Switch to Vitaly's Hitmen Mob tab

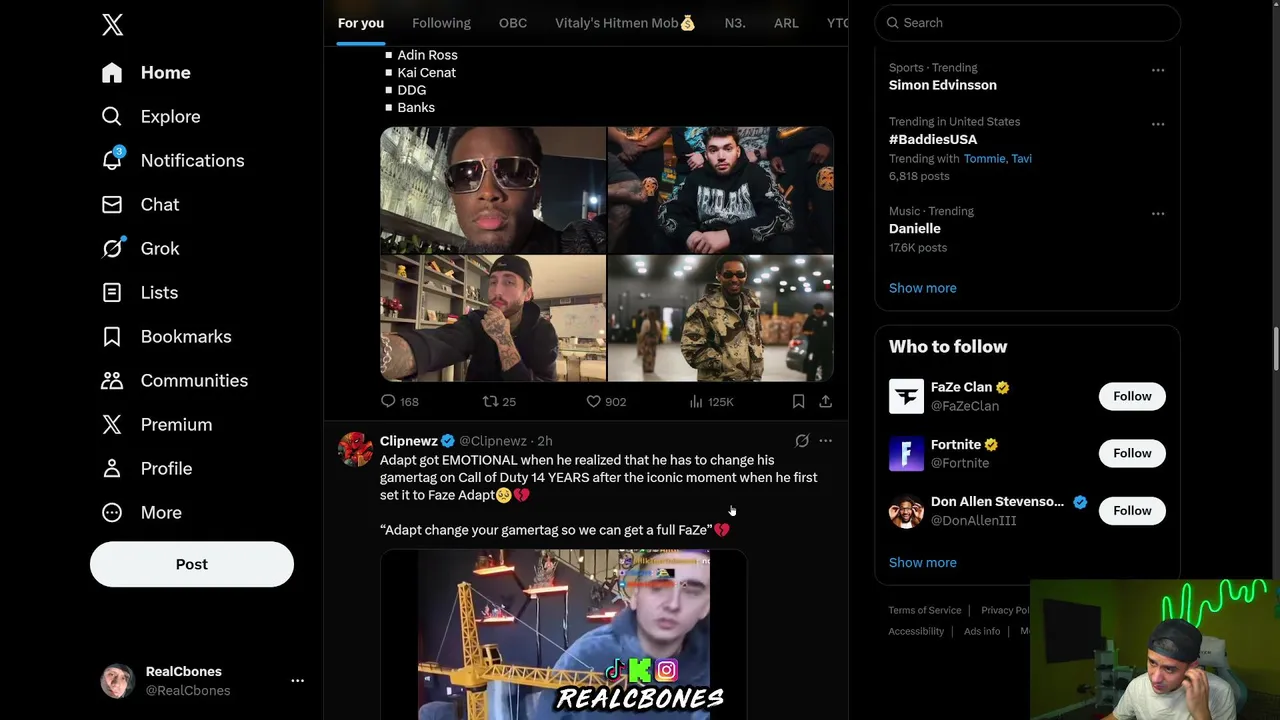[x=625, y=22]
